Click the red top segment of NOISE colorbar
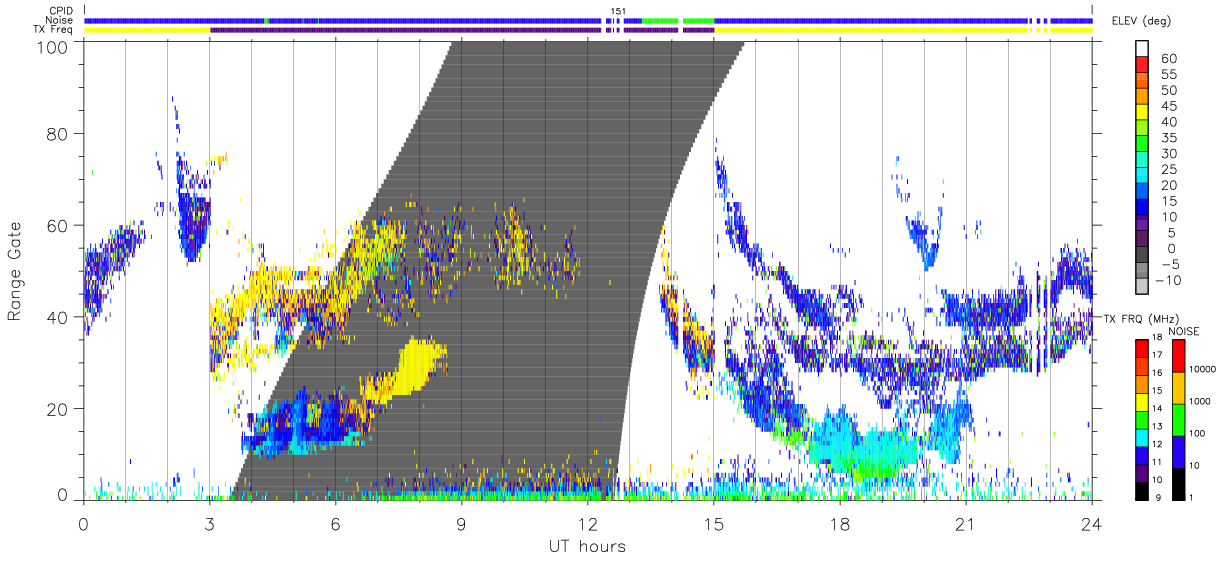The height and width of the screenshot is (567, 1228). coord(1178,355)
